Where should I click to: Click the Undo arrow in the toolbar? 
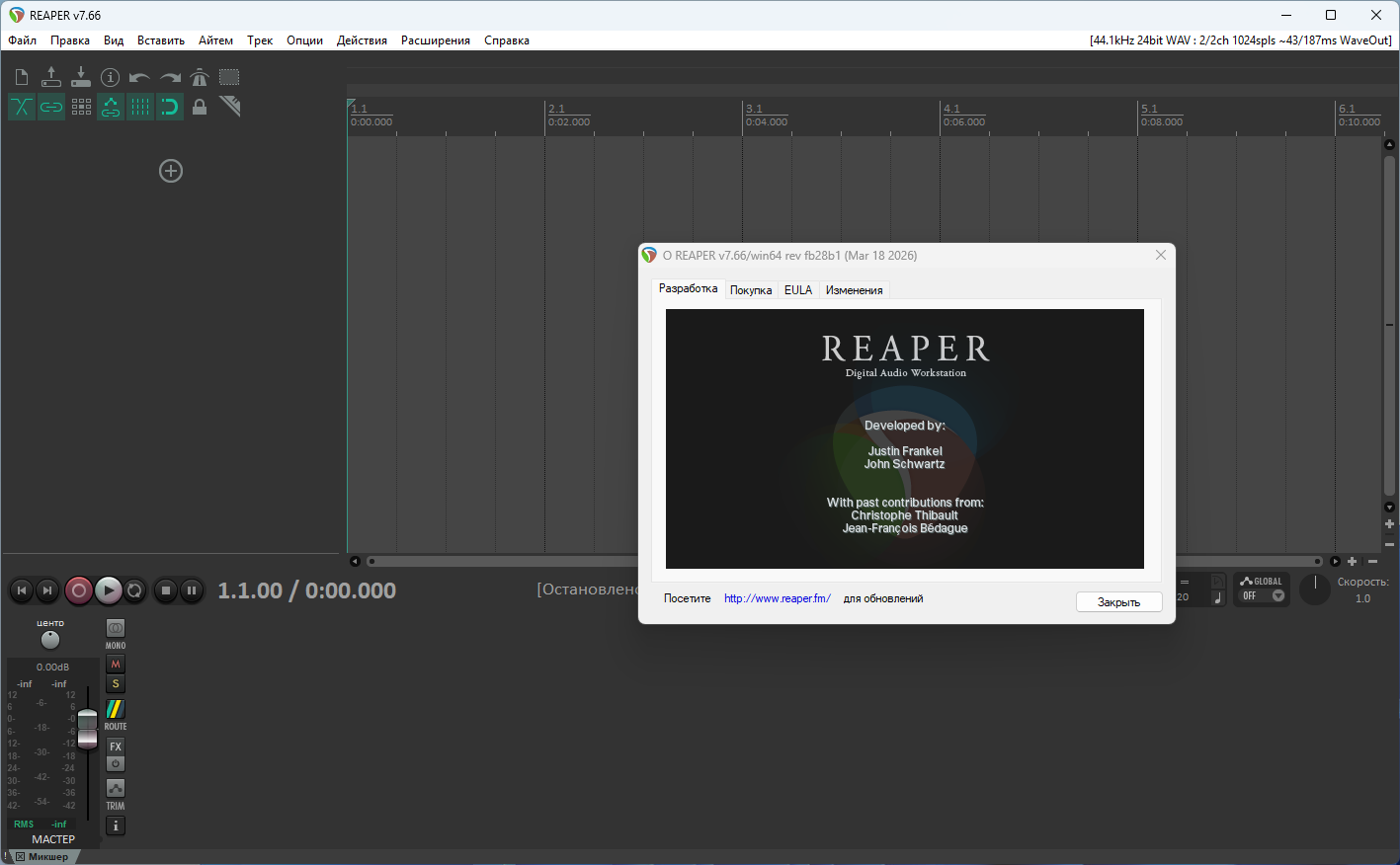click(139, 77)
